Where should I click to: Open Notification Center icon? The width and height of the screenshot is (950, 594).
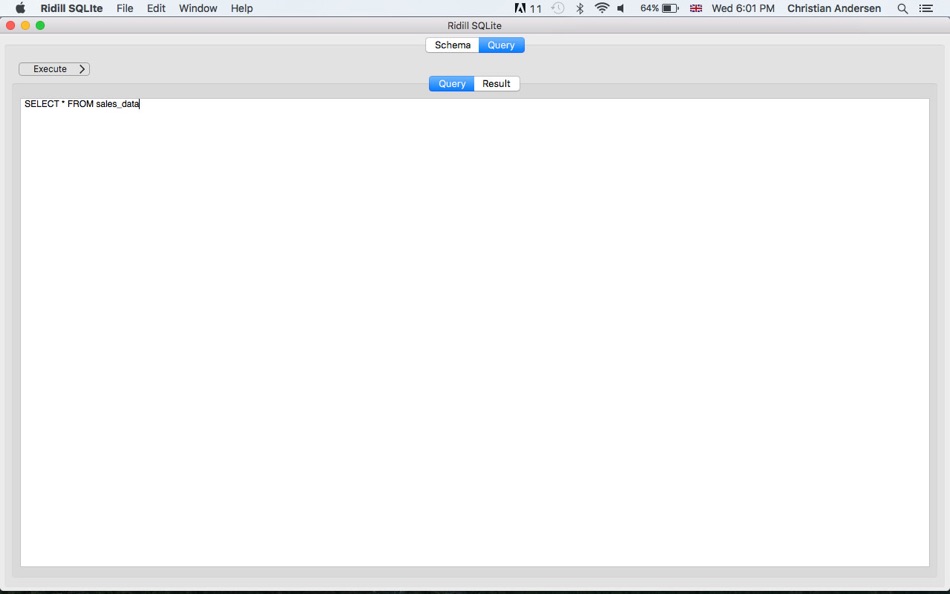pyautogui.click(x=926, y=8)
